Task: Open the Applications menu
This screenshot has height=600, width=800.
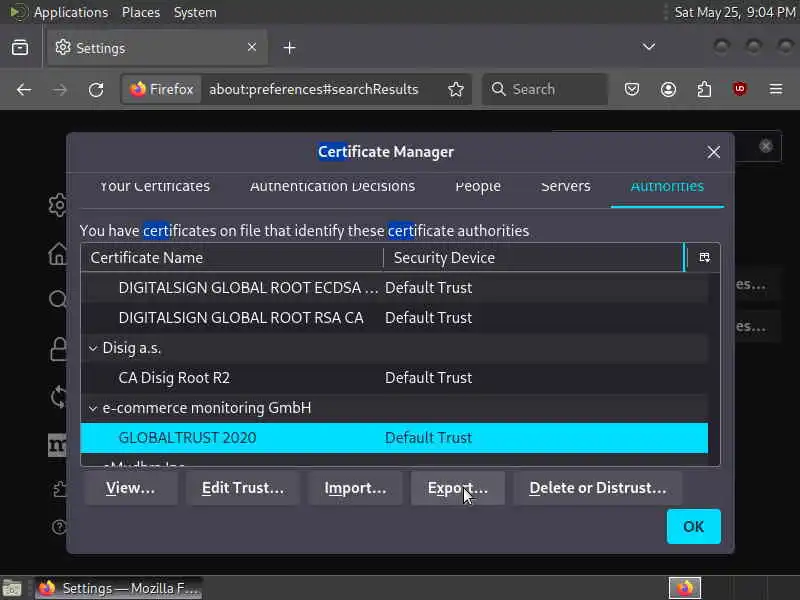Action: coord(71,12)
